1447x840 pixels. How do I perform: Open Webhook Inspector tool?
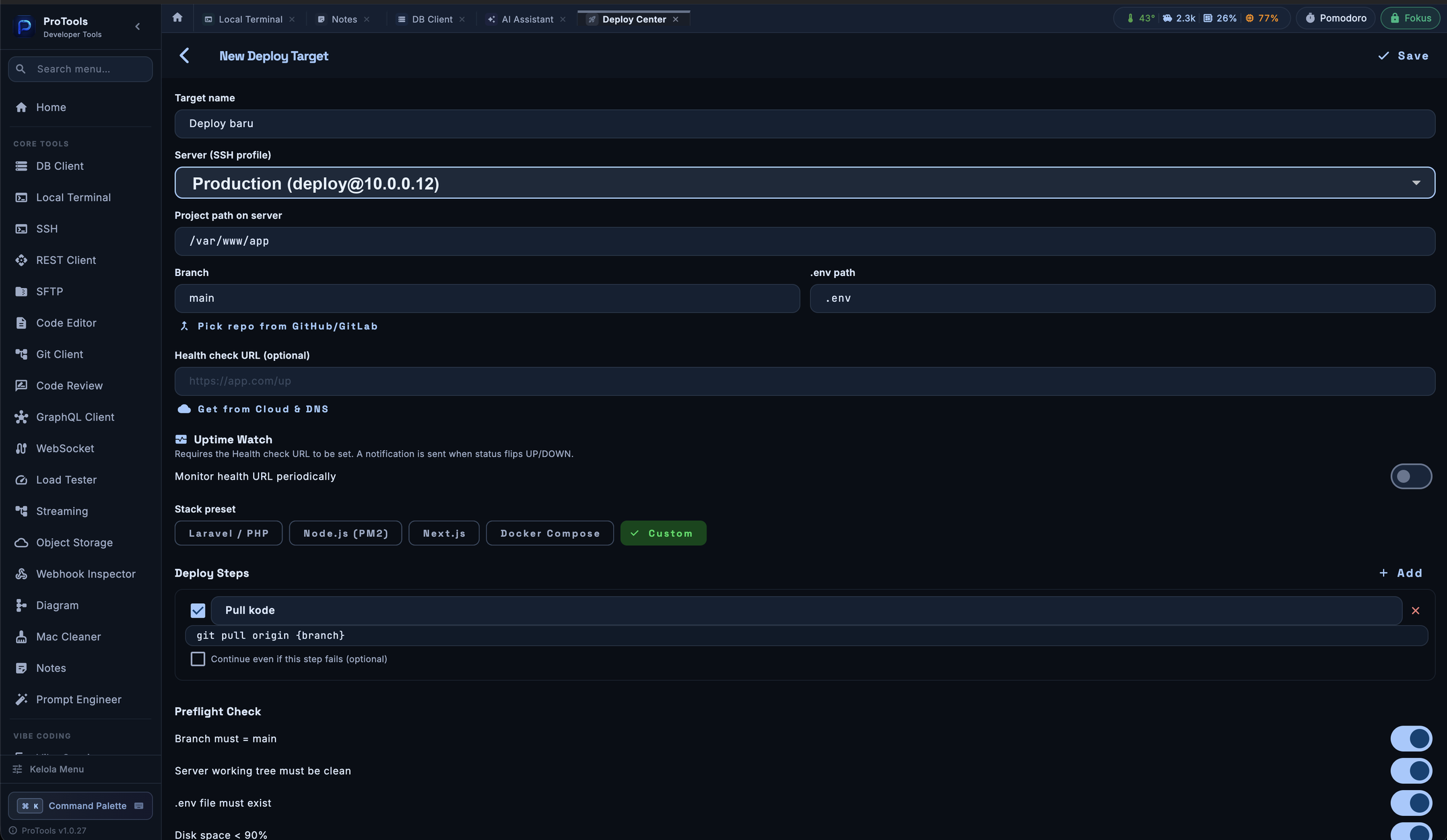(80, 574)
